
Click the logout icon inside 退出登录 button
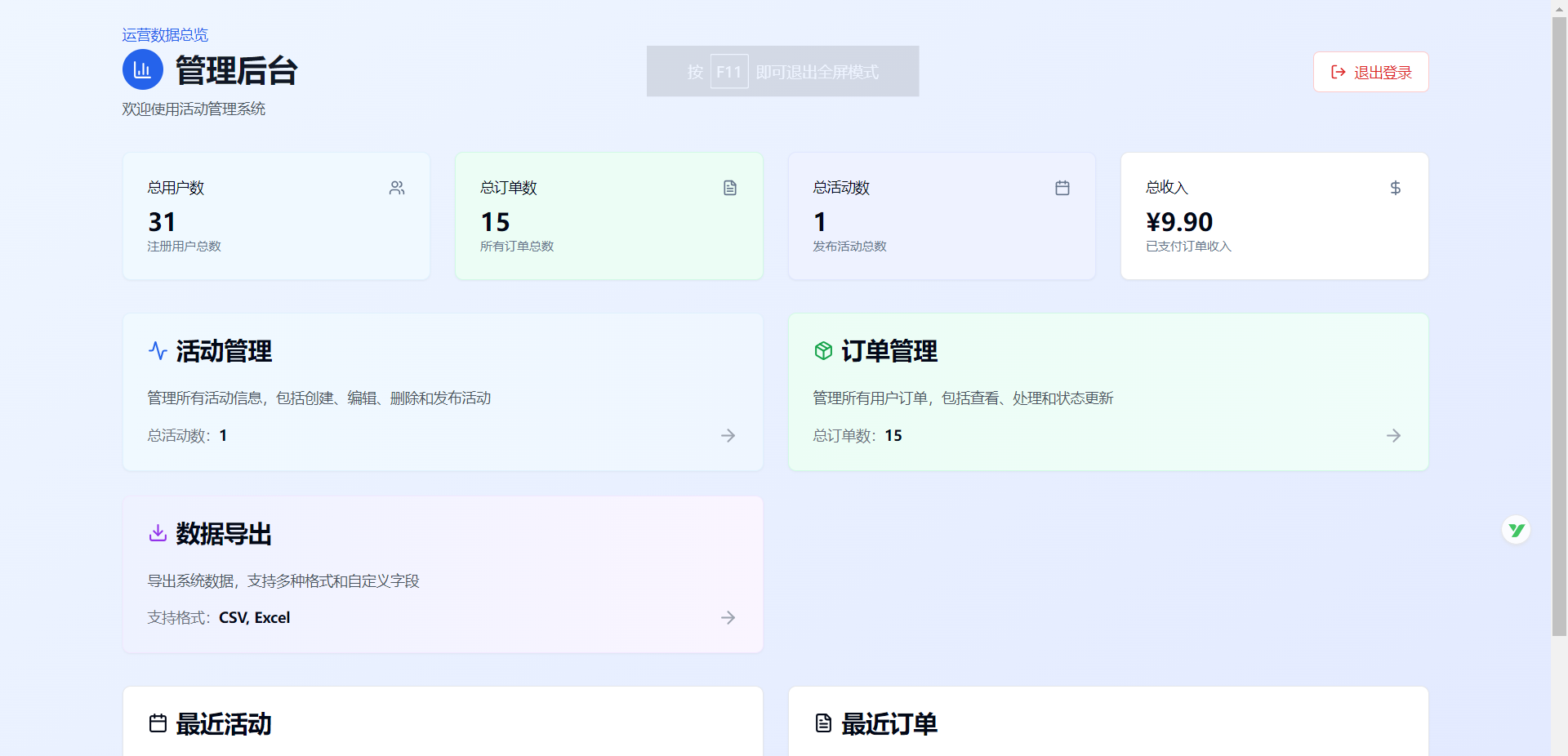1337,72
